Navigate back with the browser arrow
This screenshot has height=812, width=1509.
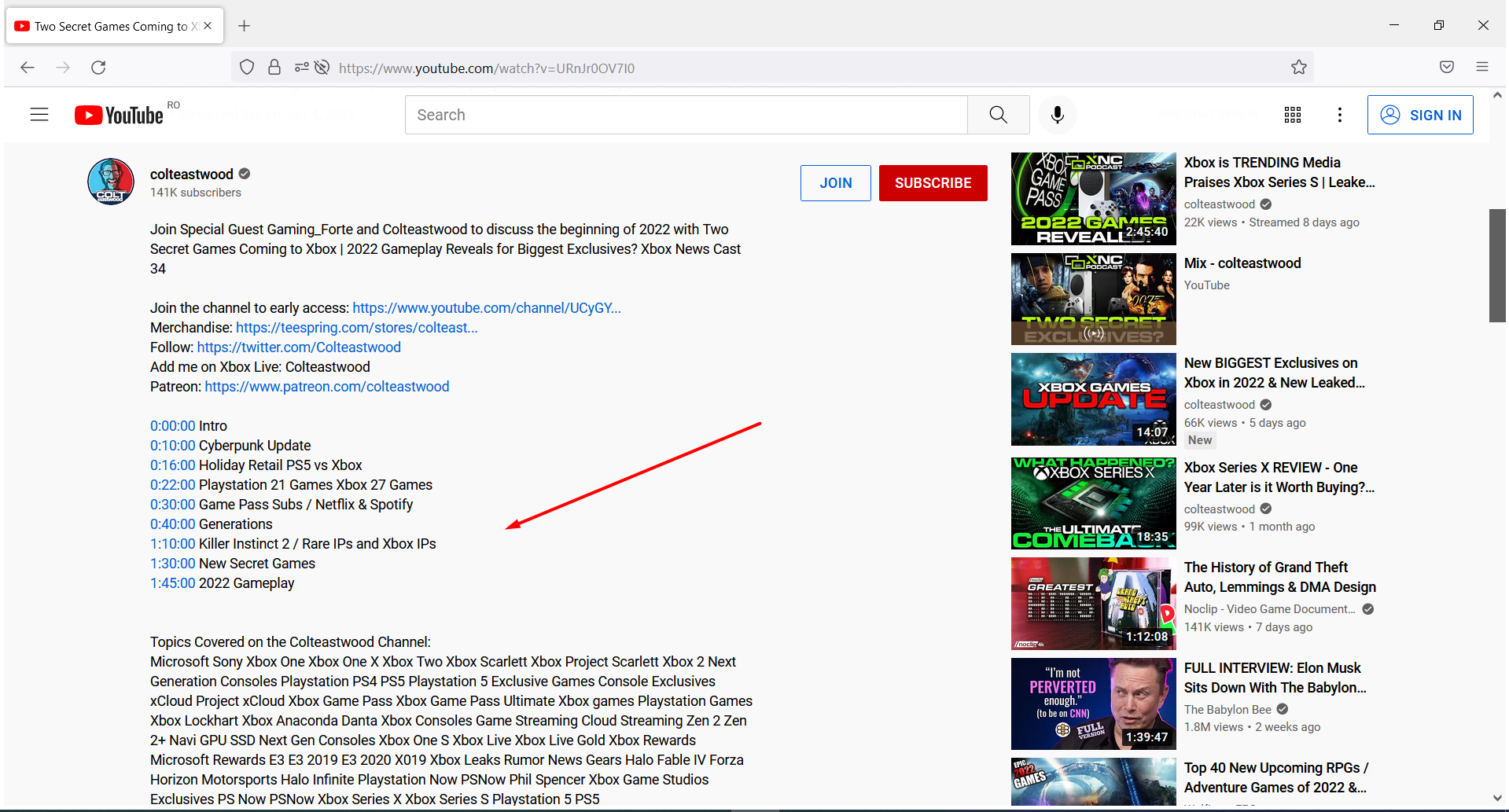(28, 68)
